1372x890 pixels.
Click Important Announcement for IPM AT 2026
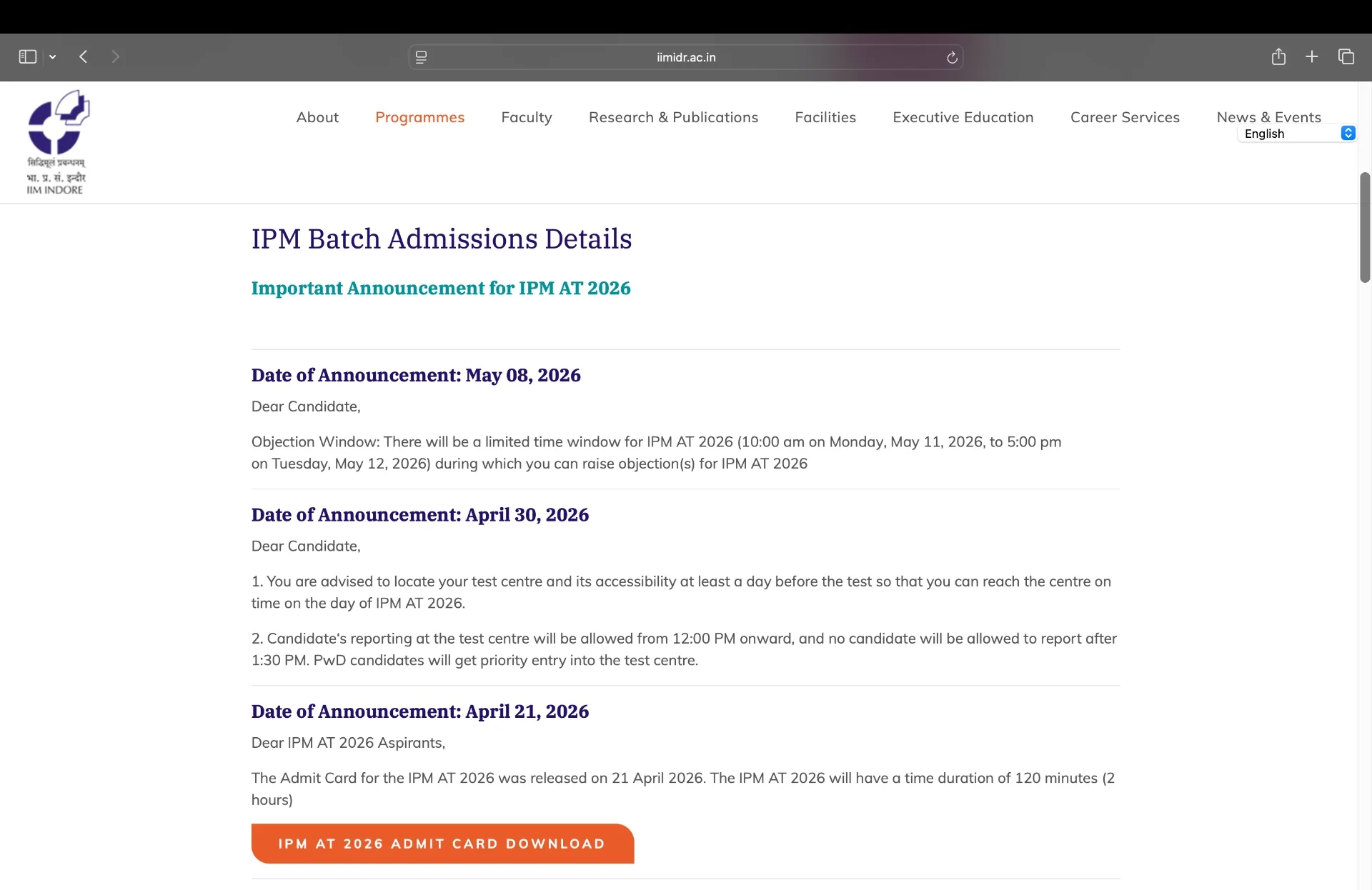click(441, 288)
